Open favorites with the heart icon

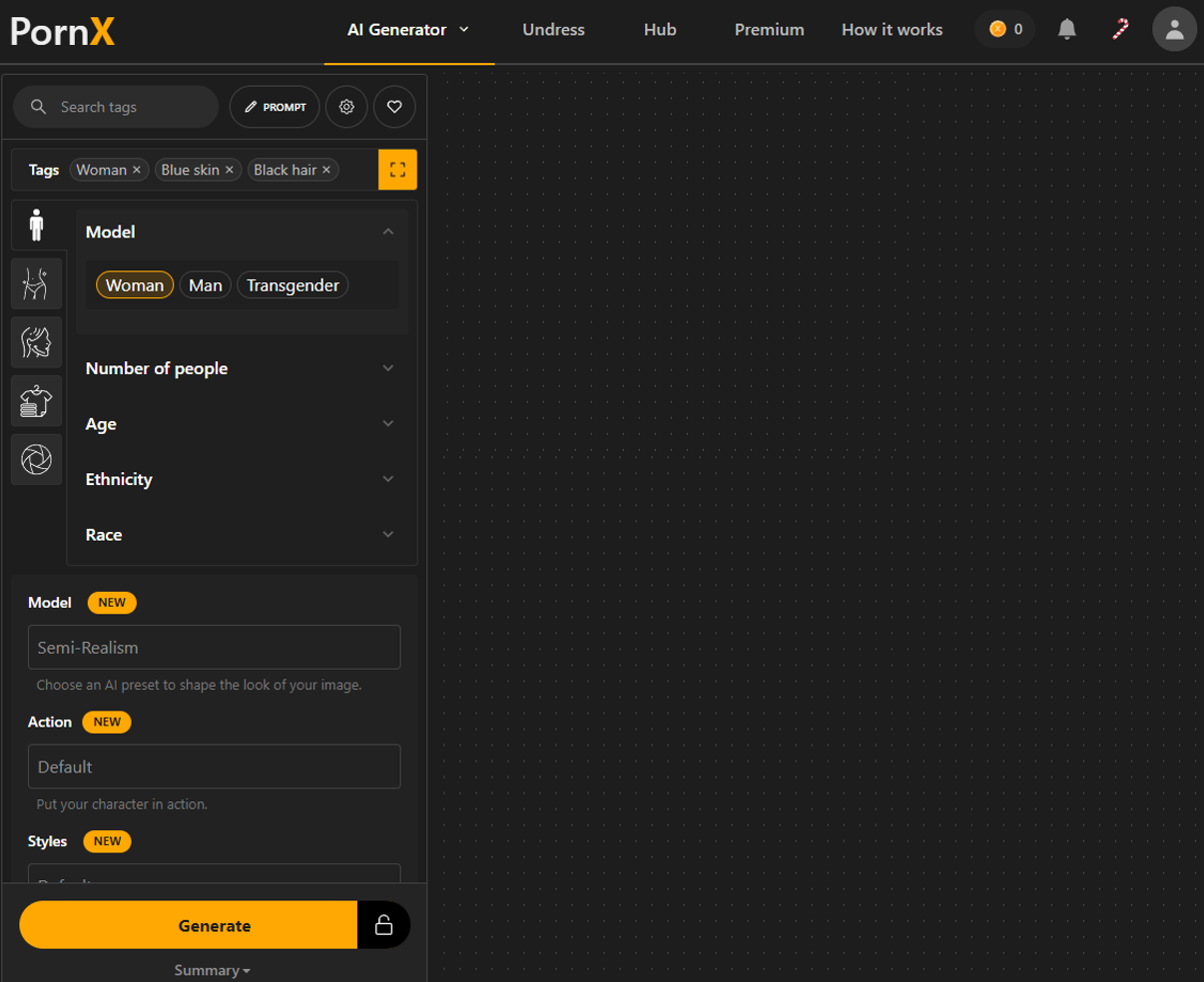click(x=394, y=107)
